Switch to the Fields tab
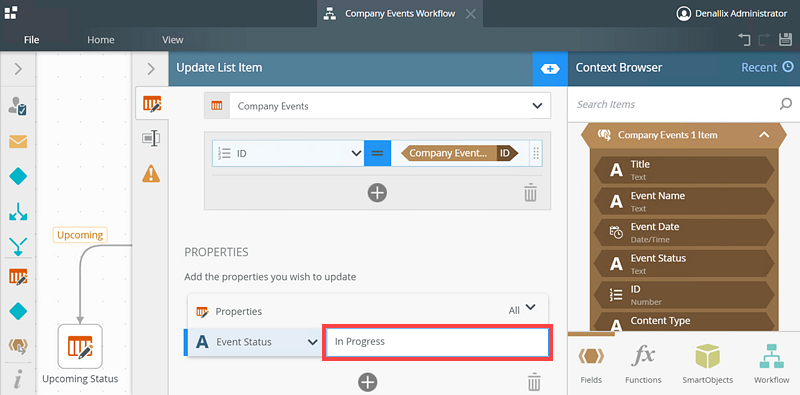800x395 pixels. click(x=591, y=364)
